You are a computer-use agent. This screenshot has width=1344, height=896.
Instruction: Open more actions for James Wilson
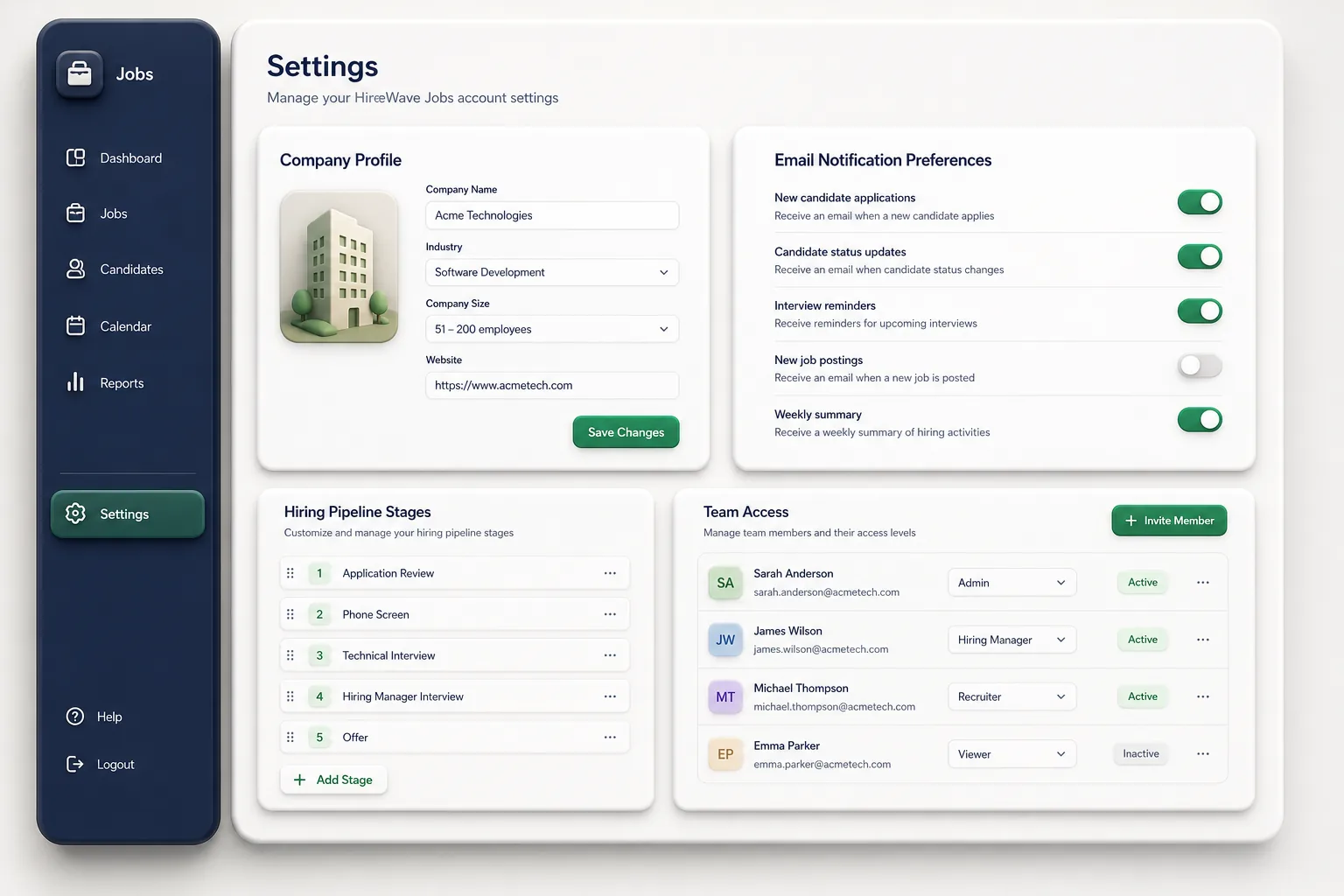(1203, 640)
